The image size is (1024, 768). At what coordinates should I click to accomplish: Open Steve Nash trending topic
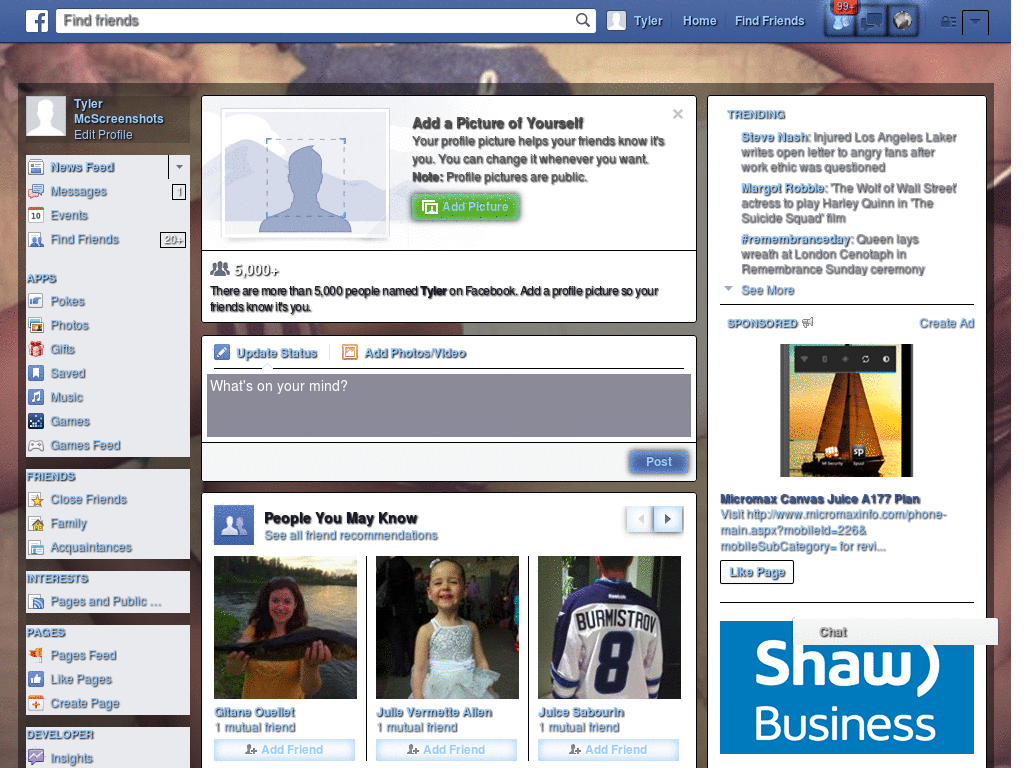775,138
